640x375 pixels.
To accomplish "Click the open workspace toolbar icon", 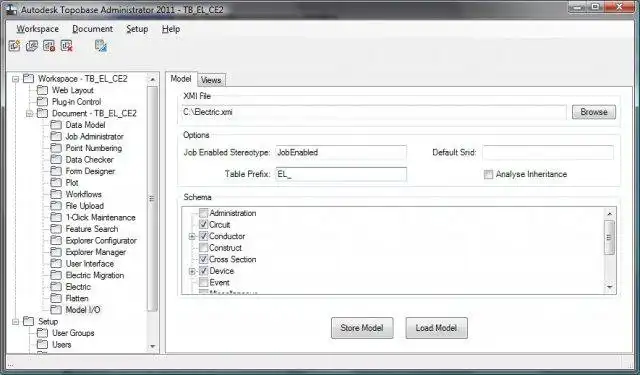I will (32, 46).
